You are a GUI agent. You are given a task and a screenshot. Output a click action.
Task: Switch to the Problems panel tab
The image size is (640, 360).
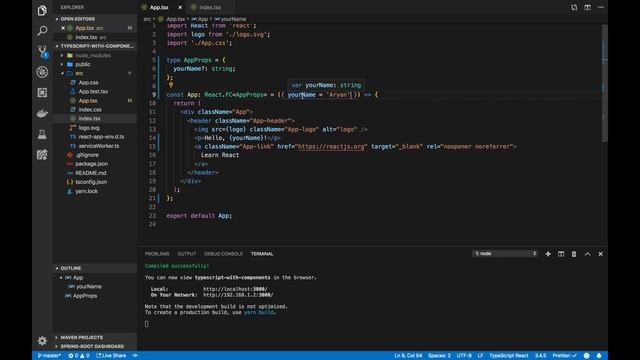(x=157, y=254)
